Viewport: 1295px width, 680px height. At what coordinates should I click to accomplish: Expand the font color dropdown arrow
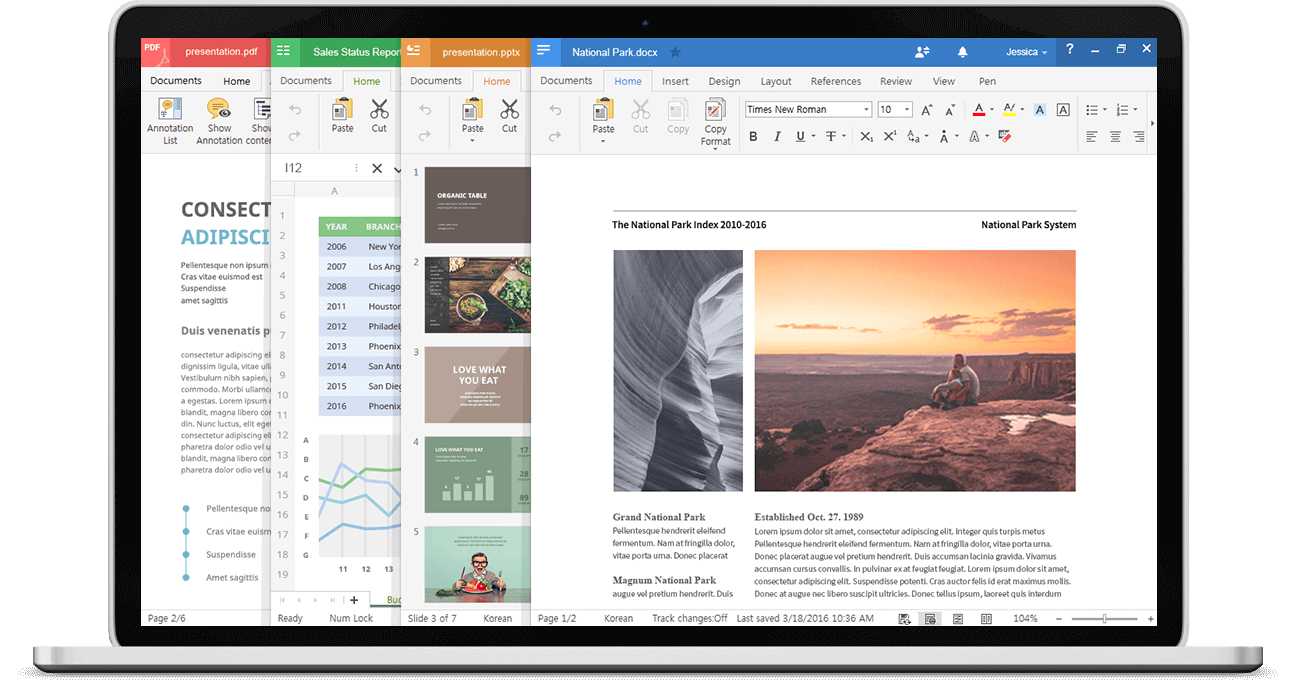[992, 110]
